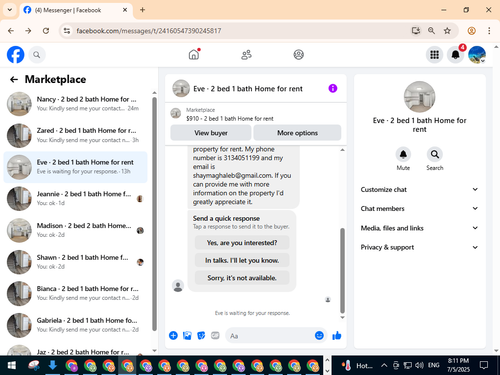Switch to the Messenger | Facebook tab
The image size is (500, 375).
pos(76,10)
